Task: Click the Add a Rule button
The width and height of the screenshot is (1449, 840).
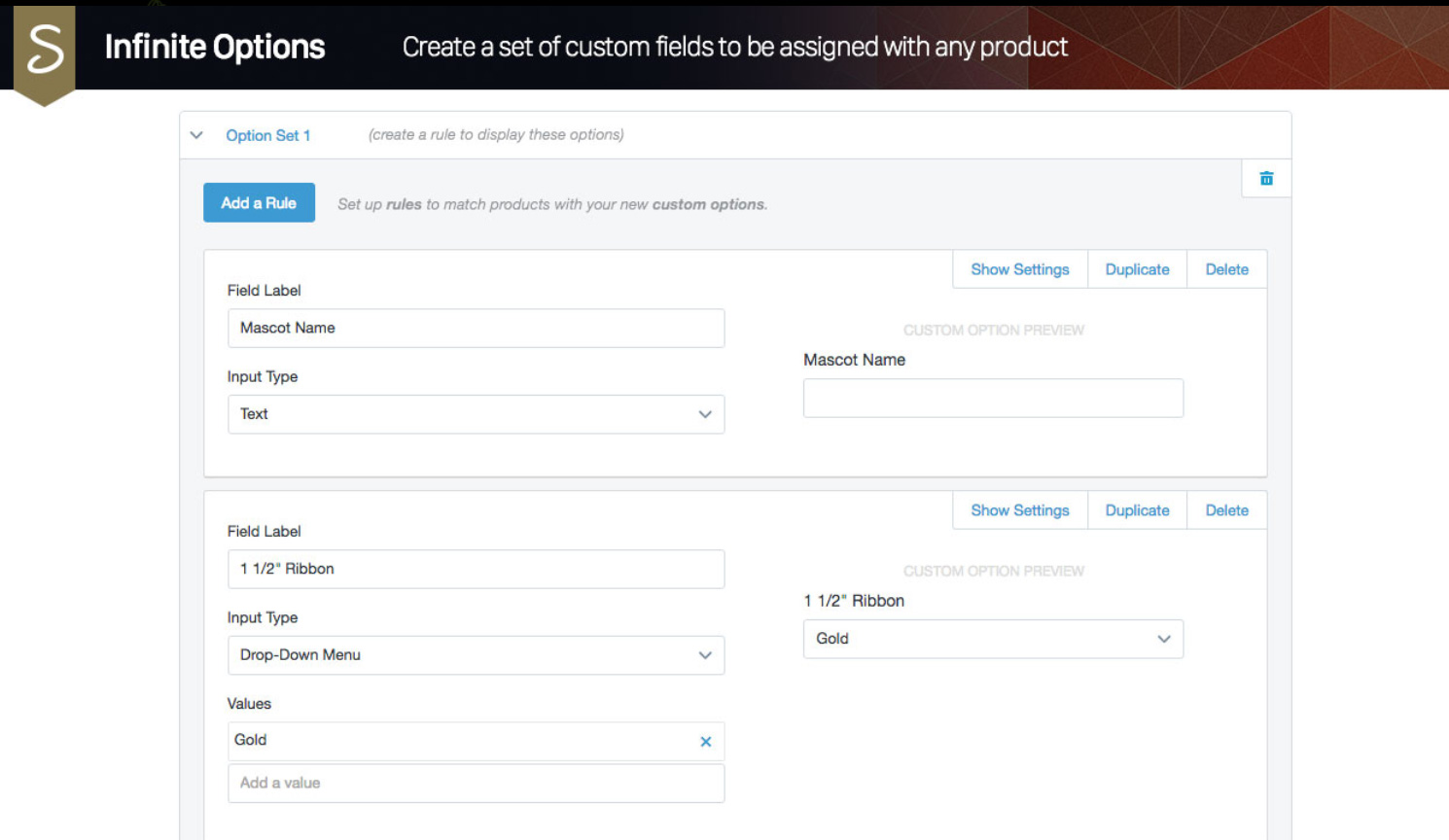Action: point(259,202)
